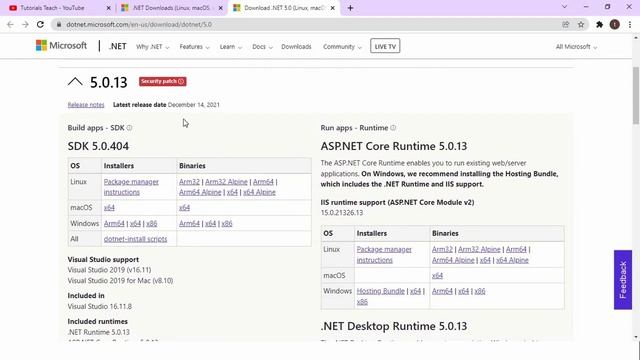Click the SDK 5.0.404 heading text
640x360 pixels.
98,146
